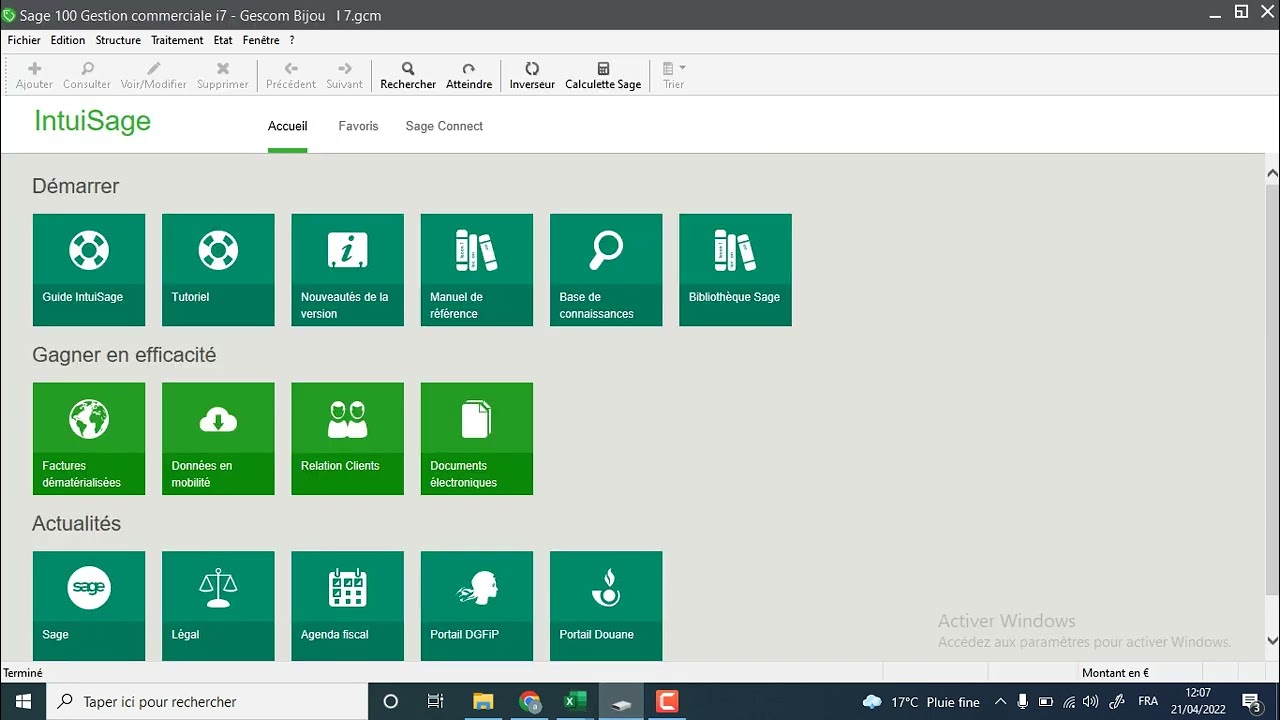The width and height of the screenshot is (1280, 720).
Task: Open the Etat menu
Action: (223, 40)
